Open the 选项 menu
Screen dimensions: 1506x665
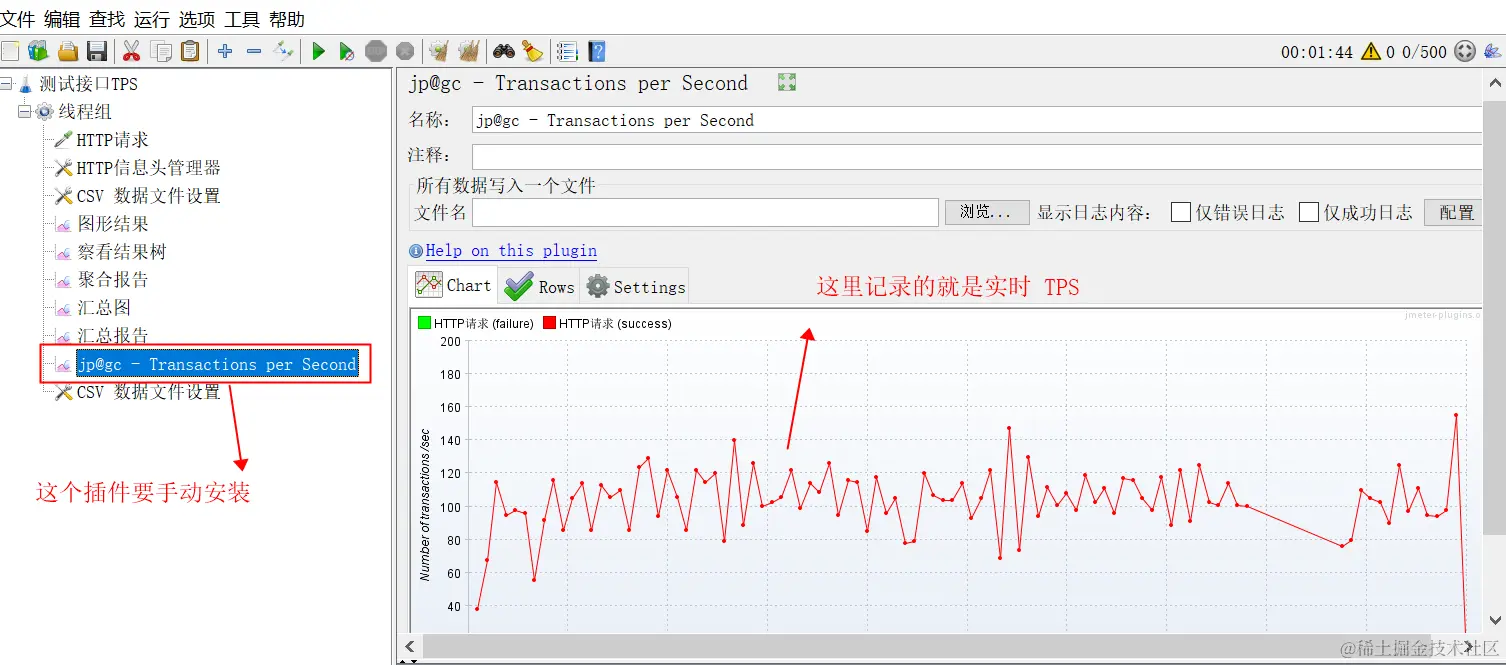(x=197, y=19)
